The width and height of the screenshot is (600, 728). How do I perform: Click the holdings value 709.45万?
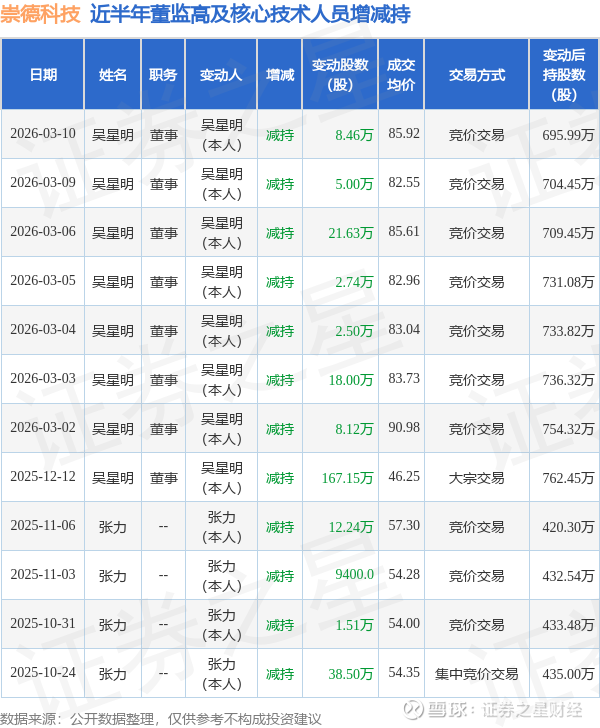click(568, 233)
